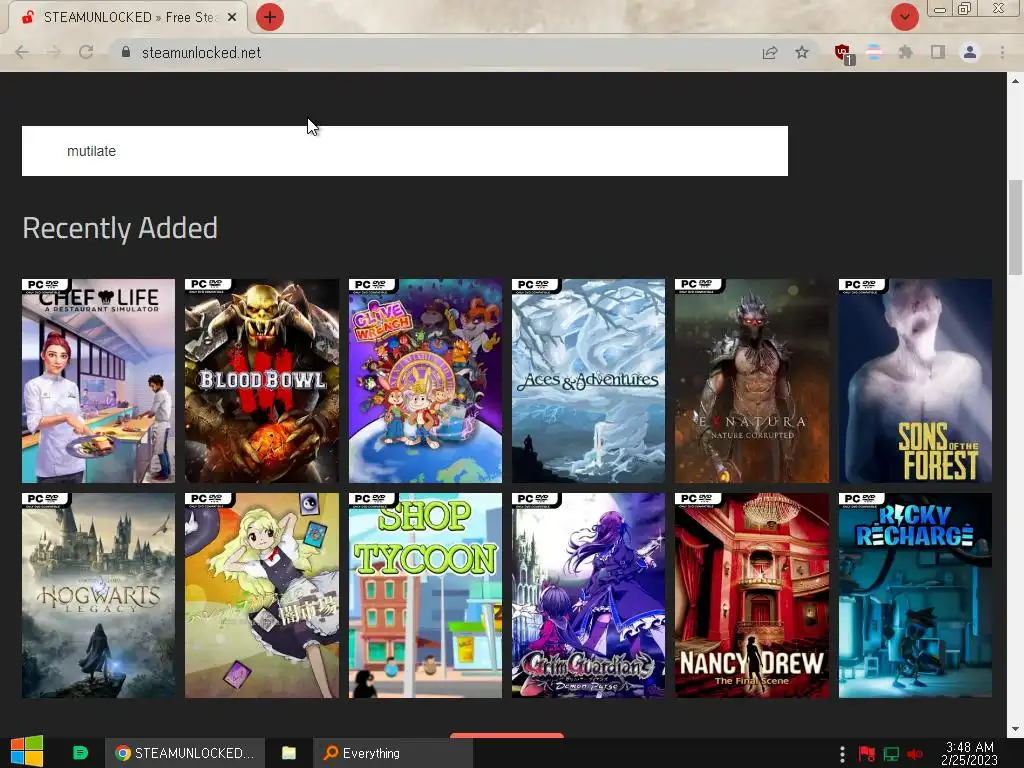Open Grim Guardians Demon Purge cover
Image resolution: width=1024 pixels, height=768 pixels.
(x=588, y=596)
